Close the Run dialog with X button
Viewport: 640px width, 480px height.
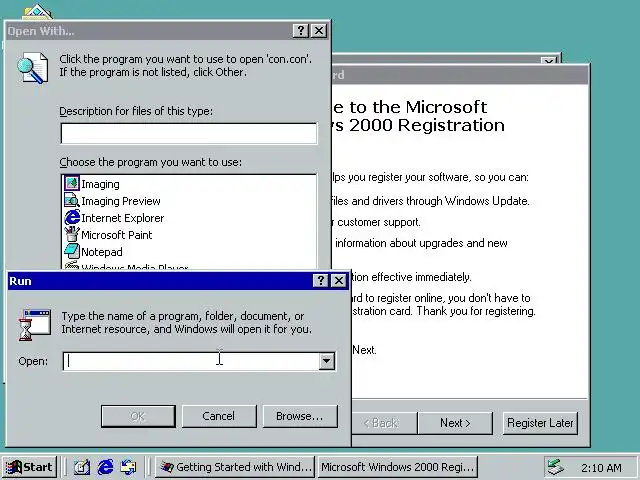339,280
